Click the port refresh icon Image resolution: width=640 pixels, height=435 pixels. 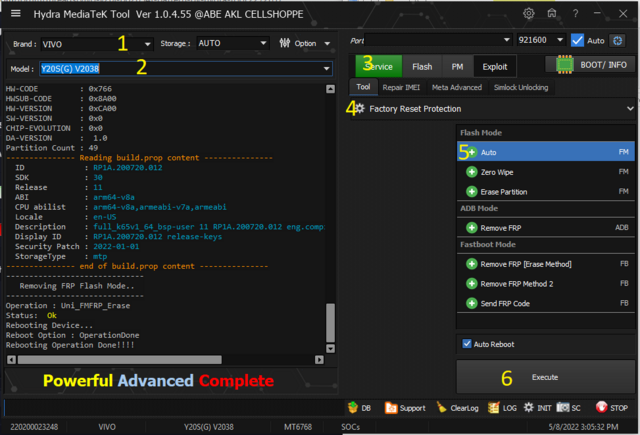tap(618, 40)
